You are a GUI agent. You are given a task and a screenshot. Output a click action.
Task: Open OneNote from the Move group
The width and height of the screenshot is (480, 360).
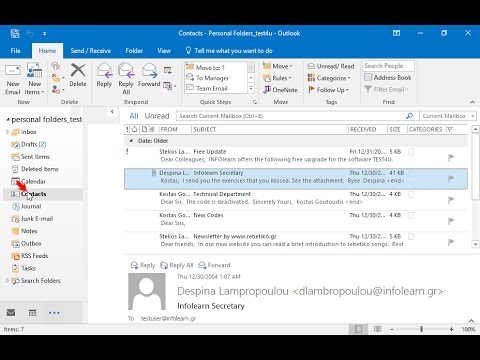[280, 90]
